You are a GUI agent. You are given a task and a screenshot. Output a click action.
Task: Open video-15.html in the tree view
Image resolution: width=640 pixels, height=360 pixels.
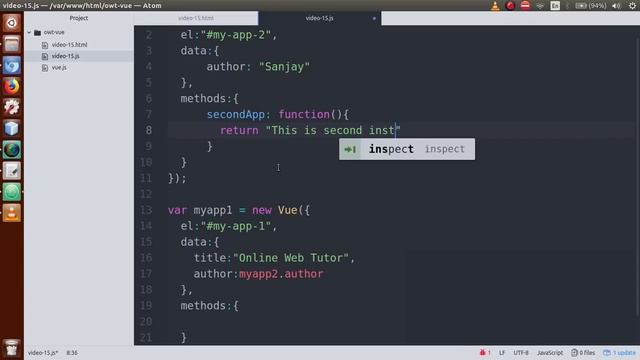coord(69,45)
